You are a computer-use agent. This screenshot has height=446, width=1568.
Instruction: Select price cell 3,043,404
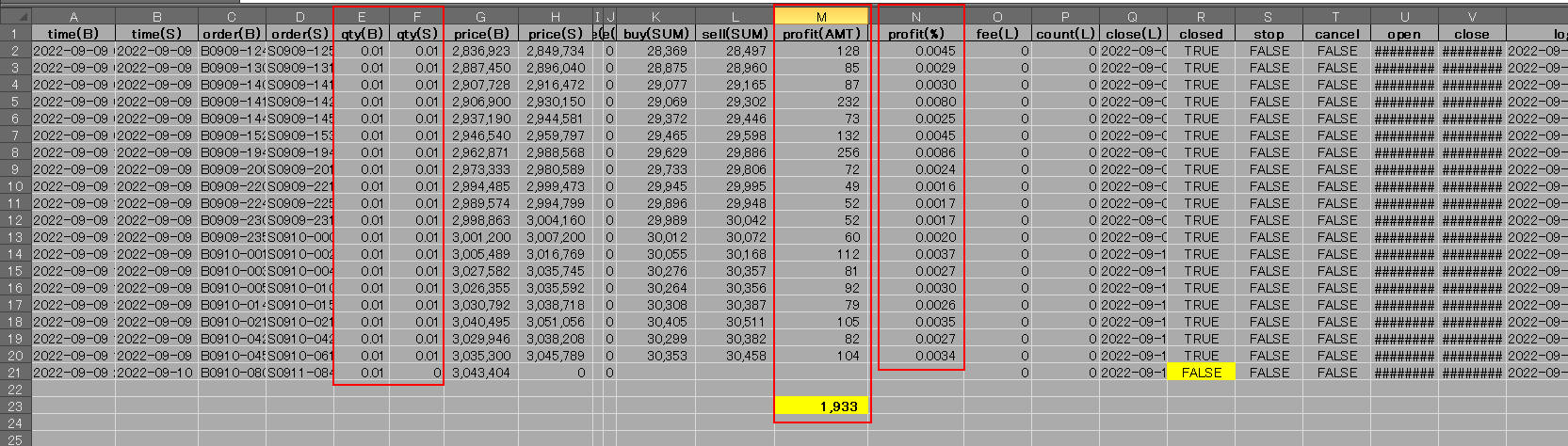pos(480,373)
